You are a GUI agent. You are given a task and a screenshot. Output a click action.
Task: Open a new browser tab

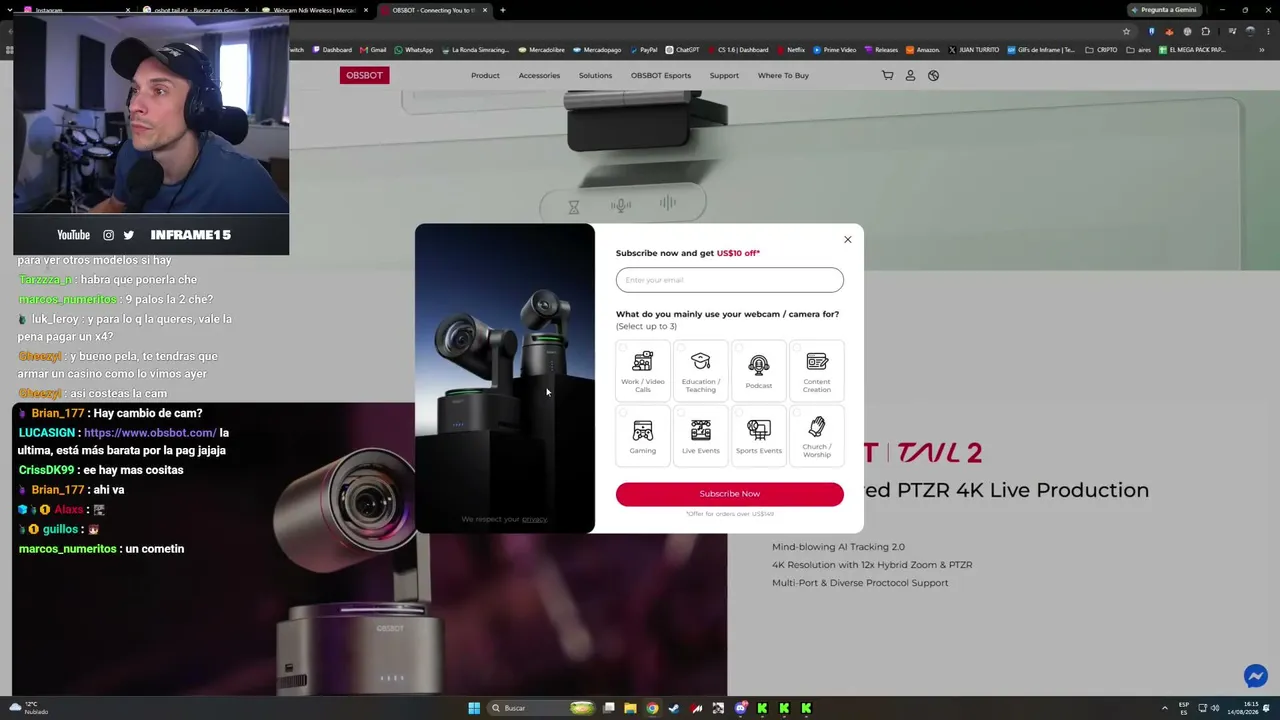tap(502, 10)
